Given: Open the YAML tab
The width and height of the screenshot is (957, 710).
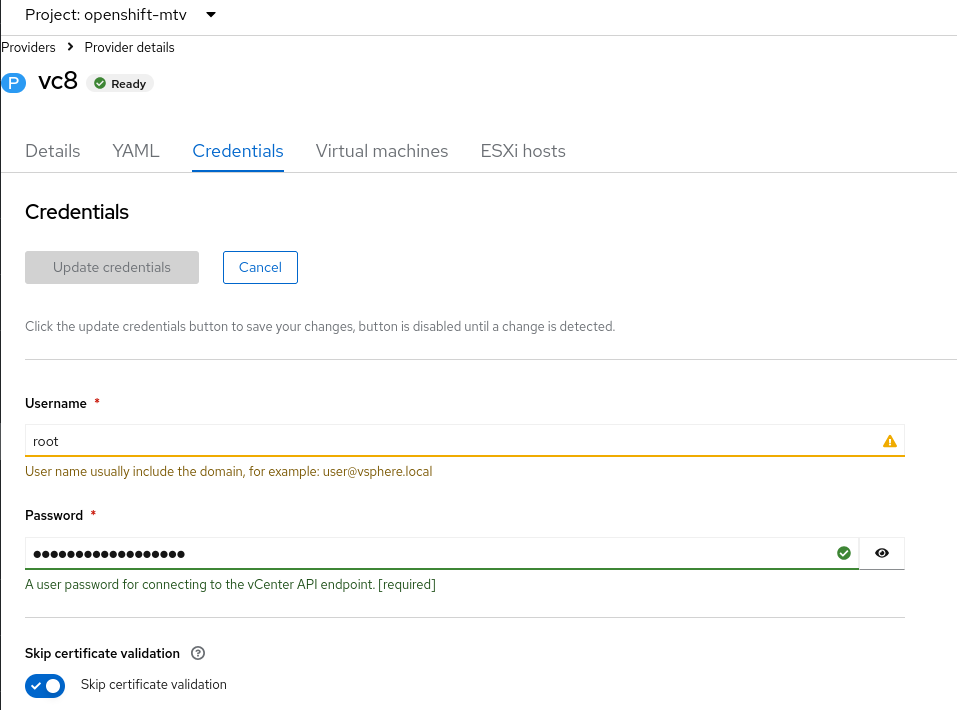Looking at the screenshot, I should (x=136, y=151).
